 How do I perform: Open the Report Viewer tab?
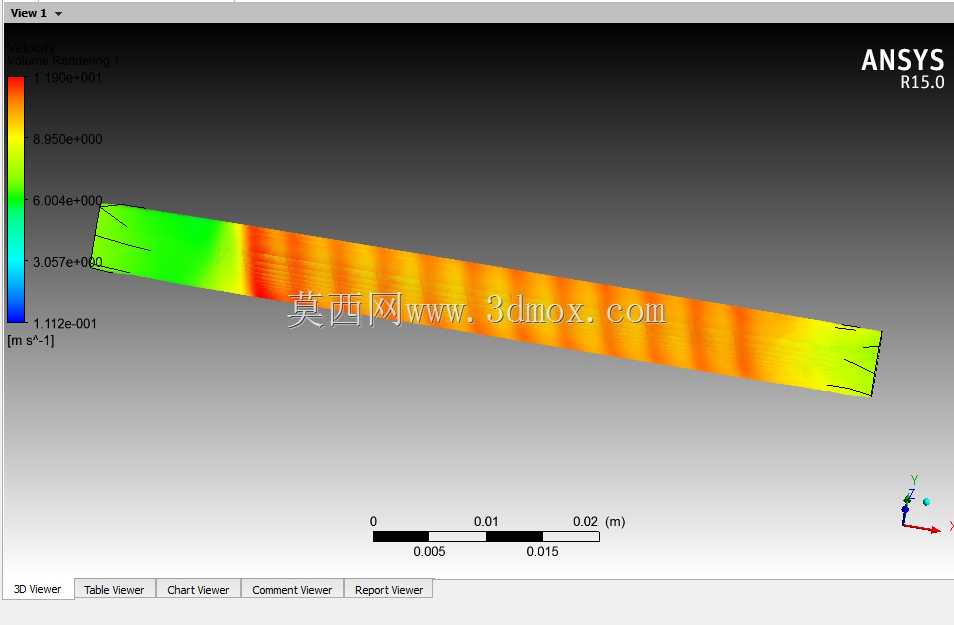pos(389,590)
